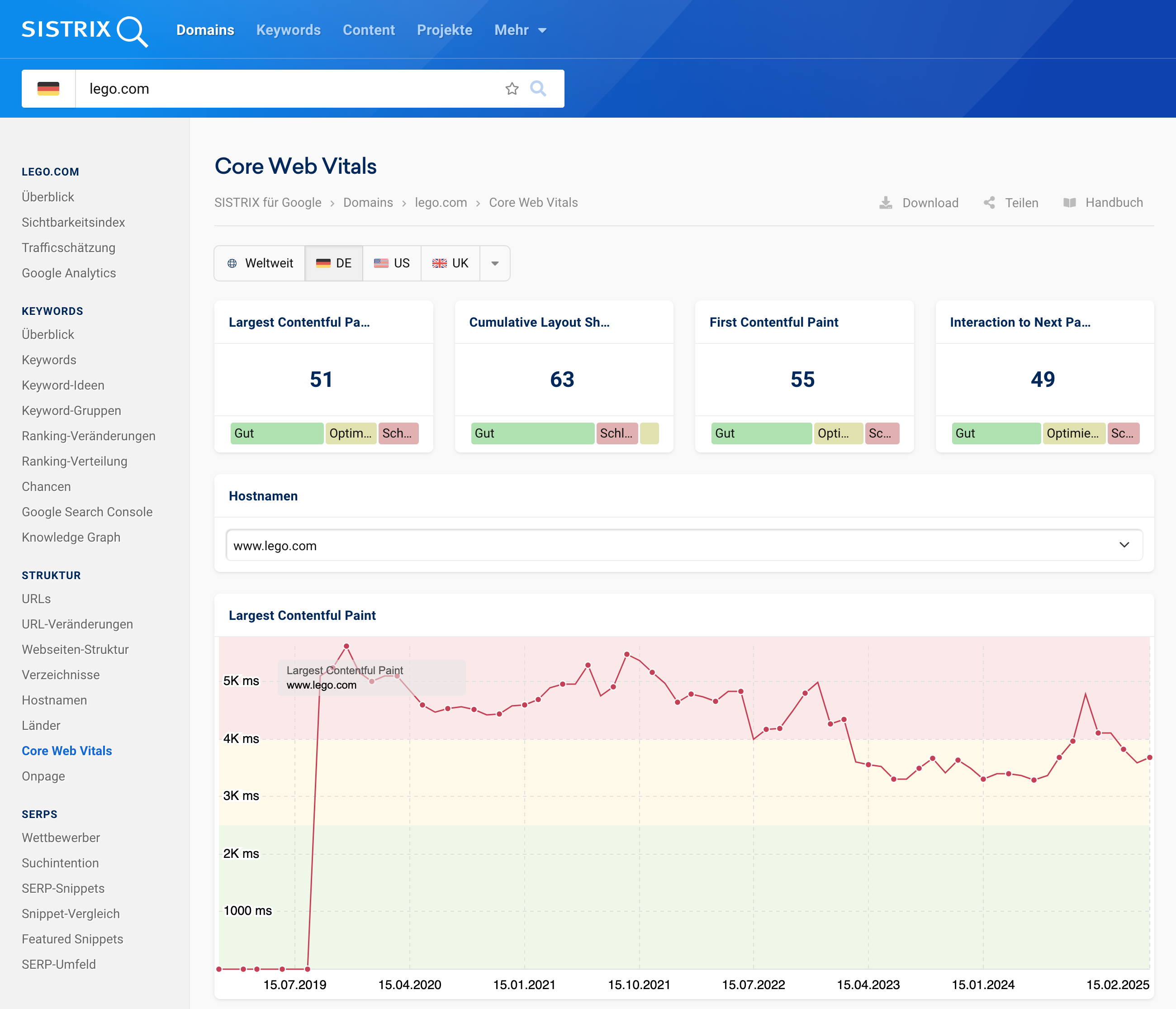This screenshot has height=1009, width=1176.
Task: Select the Weltweit globe option
Action: click(x=260, y=263)
